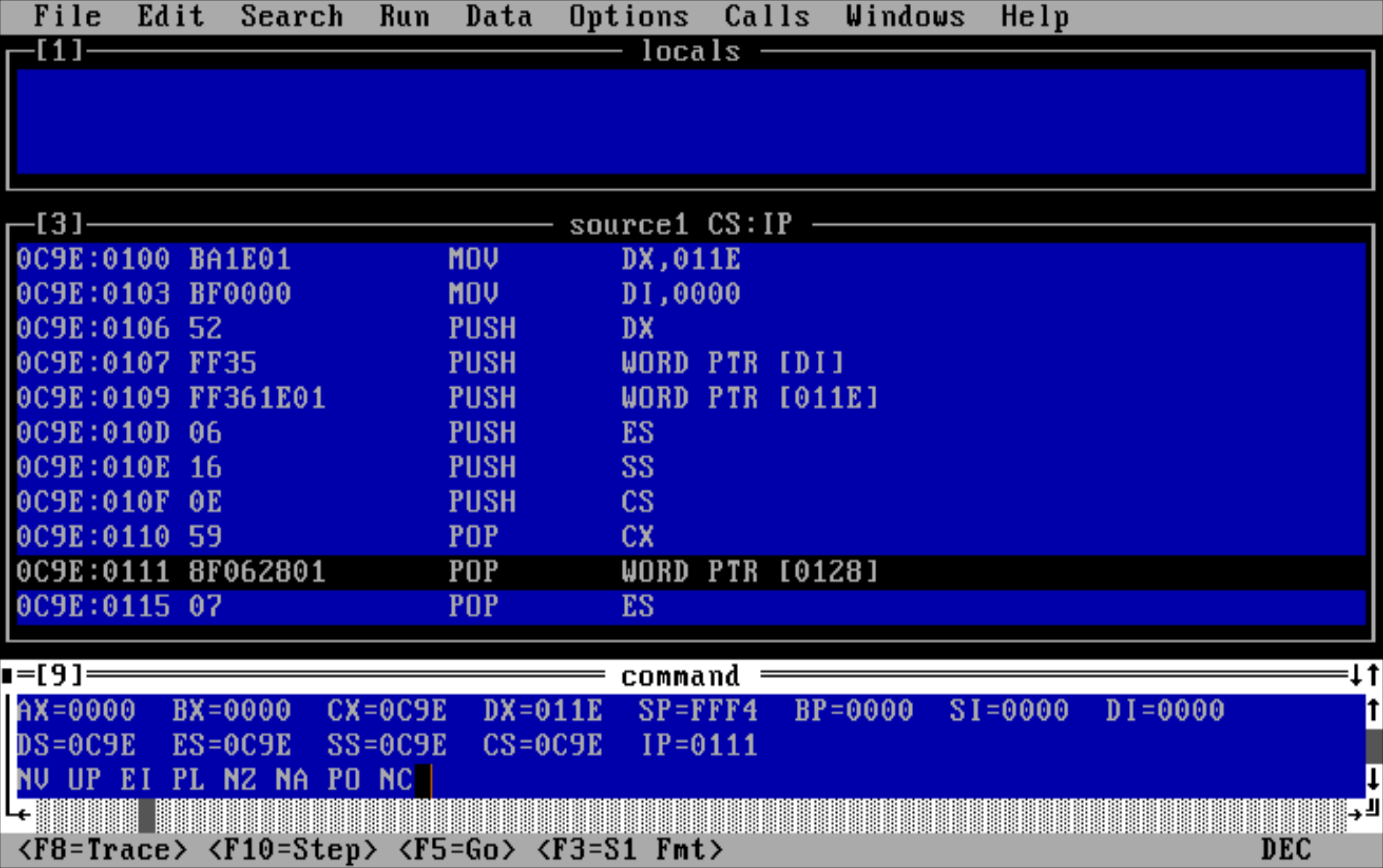Viewport: 1383px width, 868px height.
Task: Click the DS=0C9E segment register
Action: (x=76, y=745)
